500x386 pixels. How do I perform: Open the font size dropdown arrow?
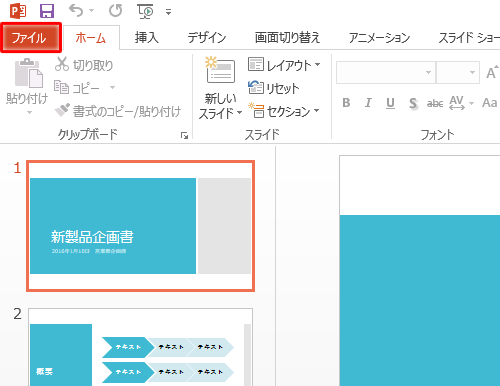472,72
